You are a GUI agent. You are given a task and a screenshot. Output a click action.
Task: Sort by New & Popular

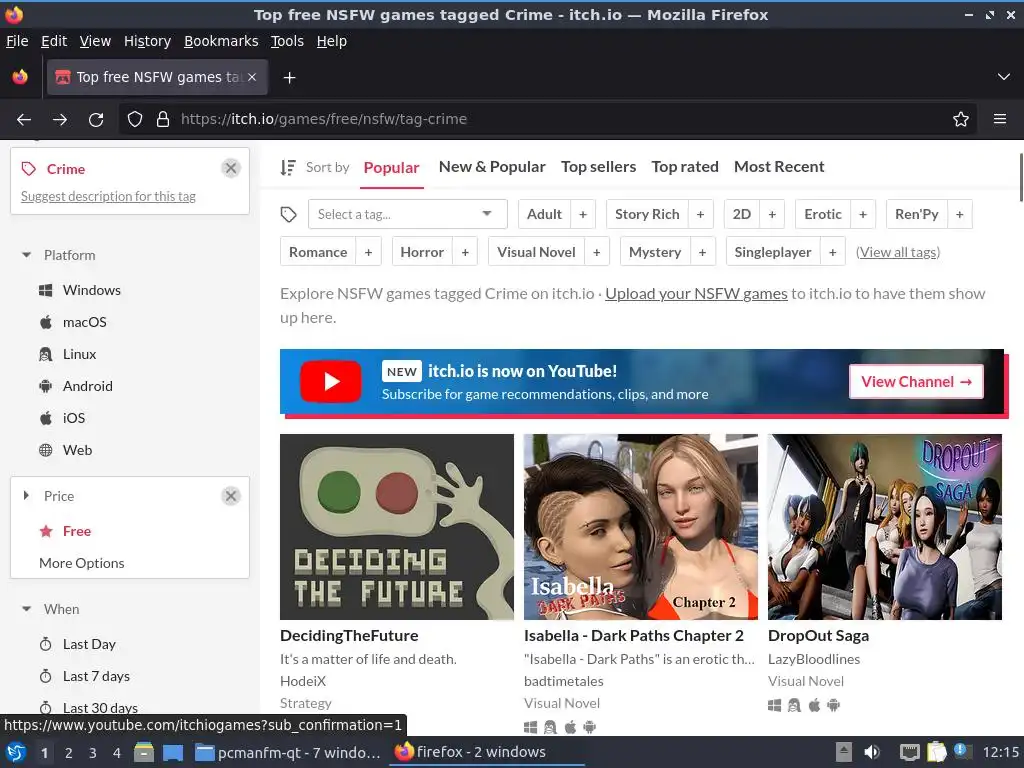pyautogui.click(x=492, y=167)
